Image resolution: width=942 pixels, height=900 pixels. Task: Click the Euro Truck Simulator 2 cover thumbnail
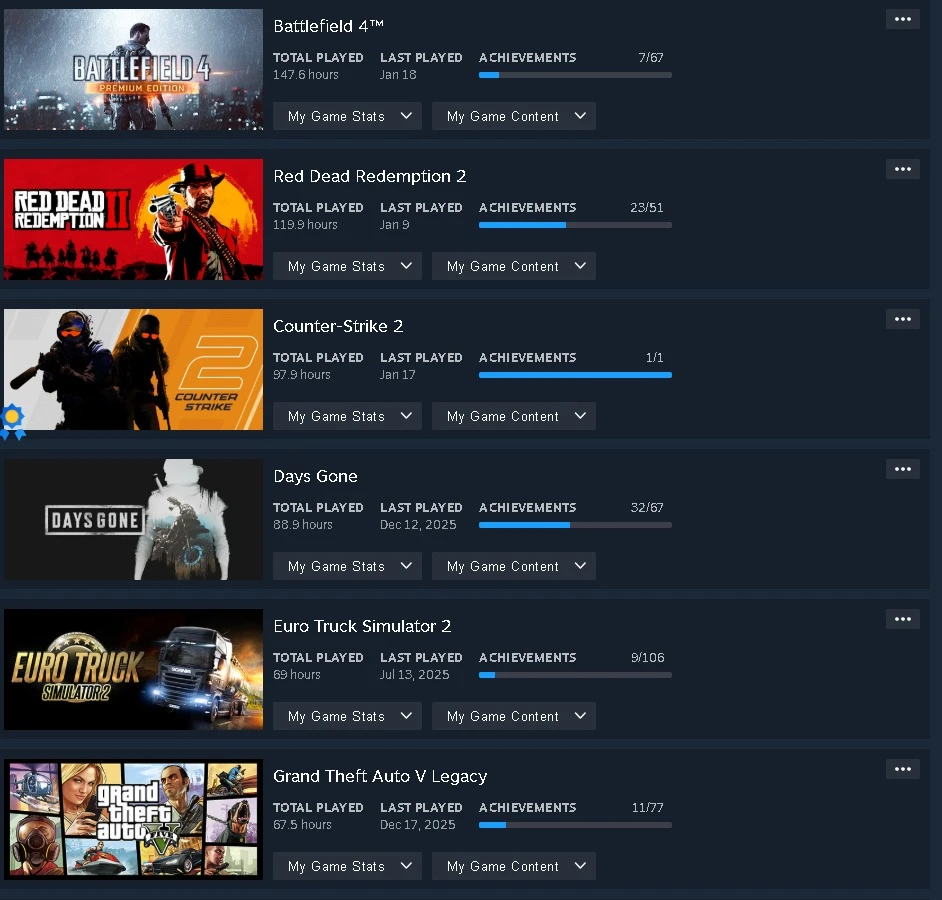tap(133, 669)
